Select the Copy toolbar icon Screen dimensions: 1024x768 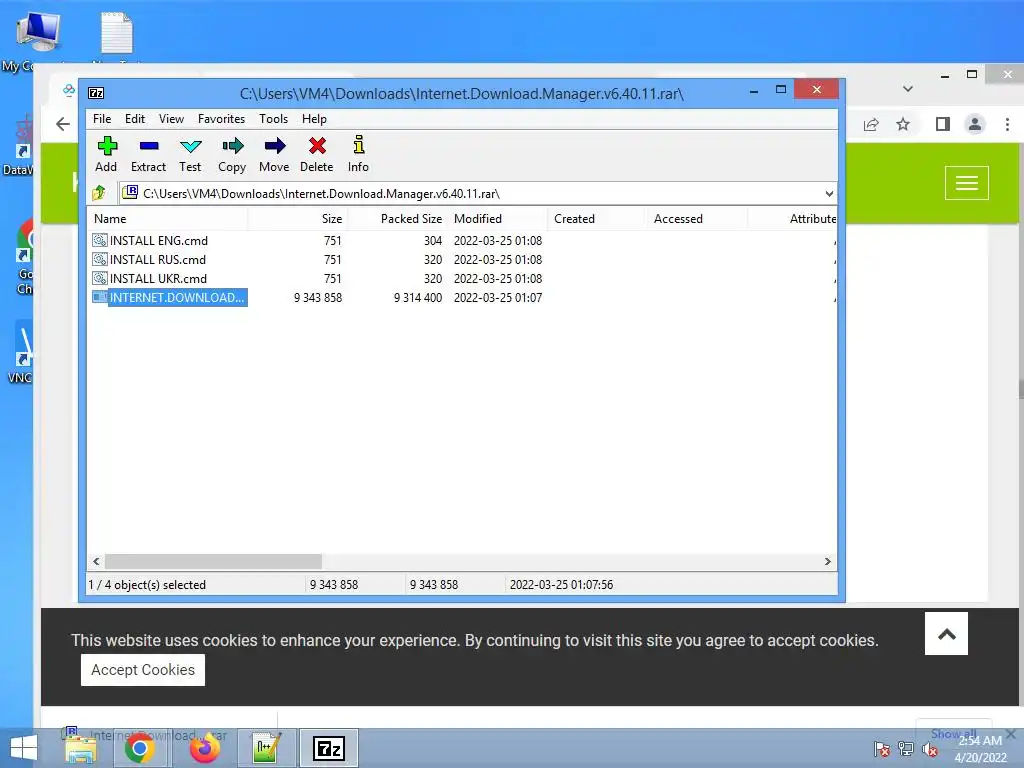[232, 154]
